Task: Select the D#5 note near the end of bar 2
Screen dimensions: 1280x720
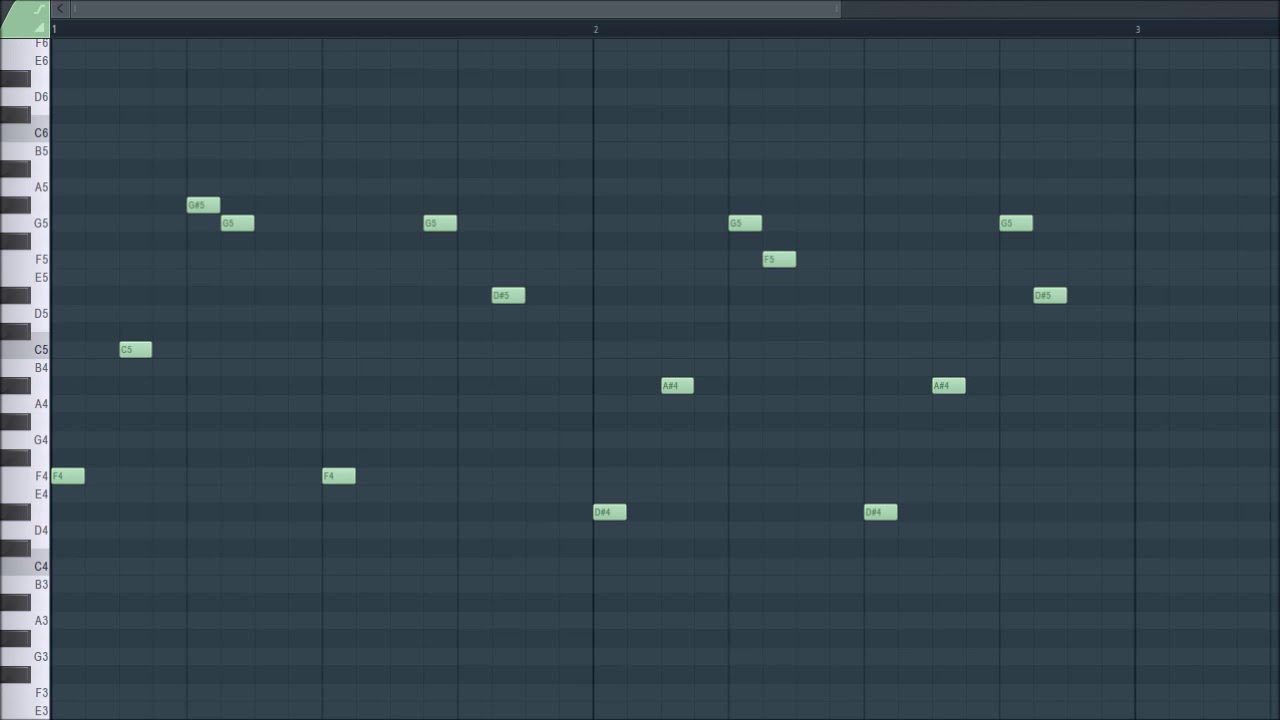Action: coord(1050,295)
